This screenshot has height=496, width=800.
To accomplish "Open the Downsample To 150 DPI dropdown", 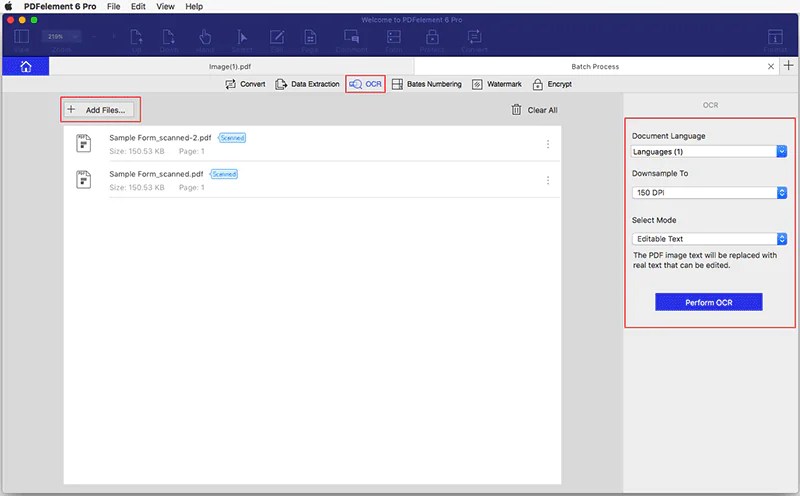I will 709,192.
